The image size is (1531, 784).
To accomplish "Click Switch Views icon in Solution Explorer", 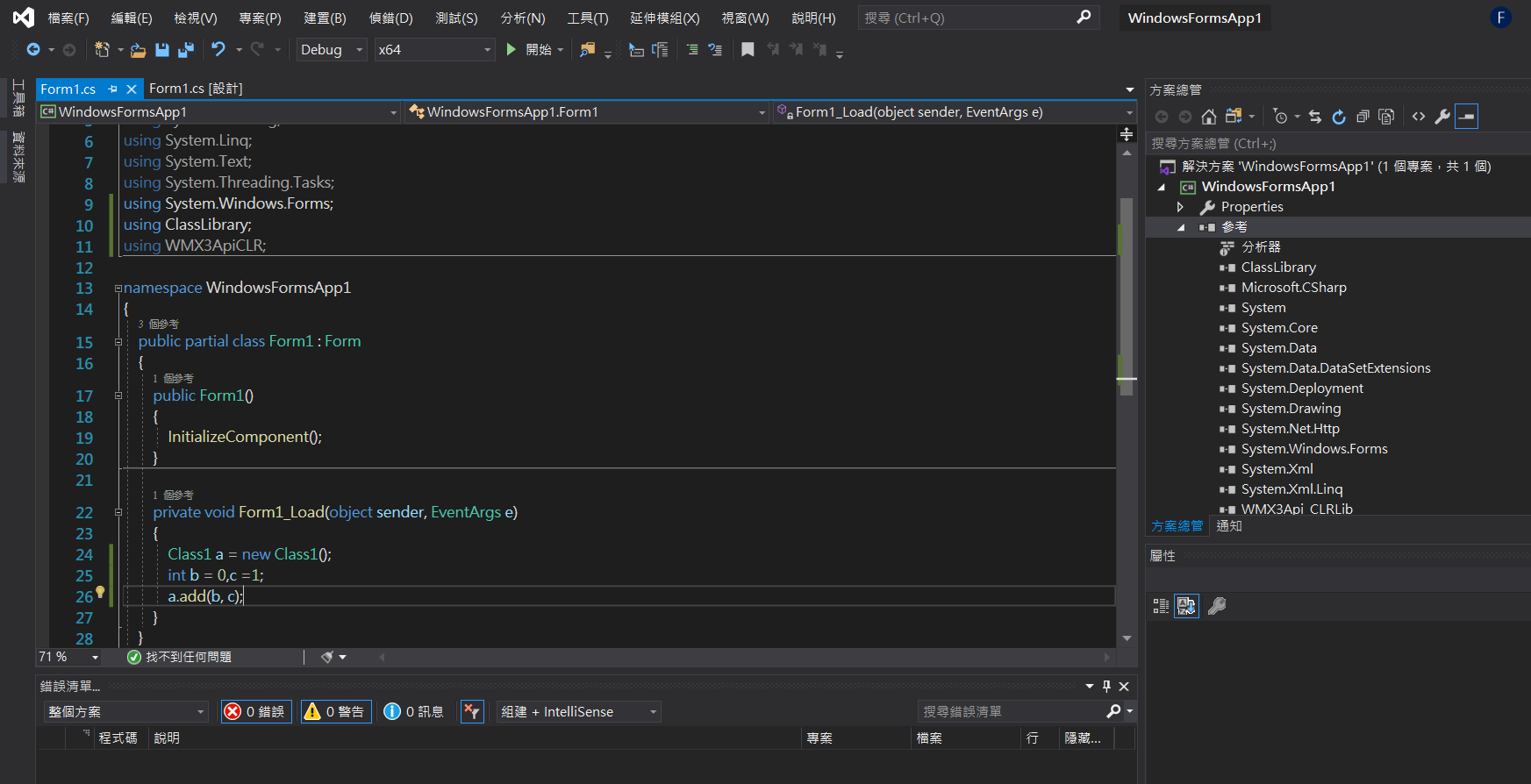I will point(1234,117).
